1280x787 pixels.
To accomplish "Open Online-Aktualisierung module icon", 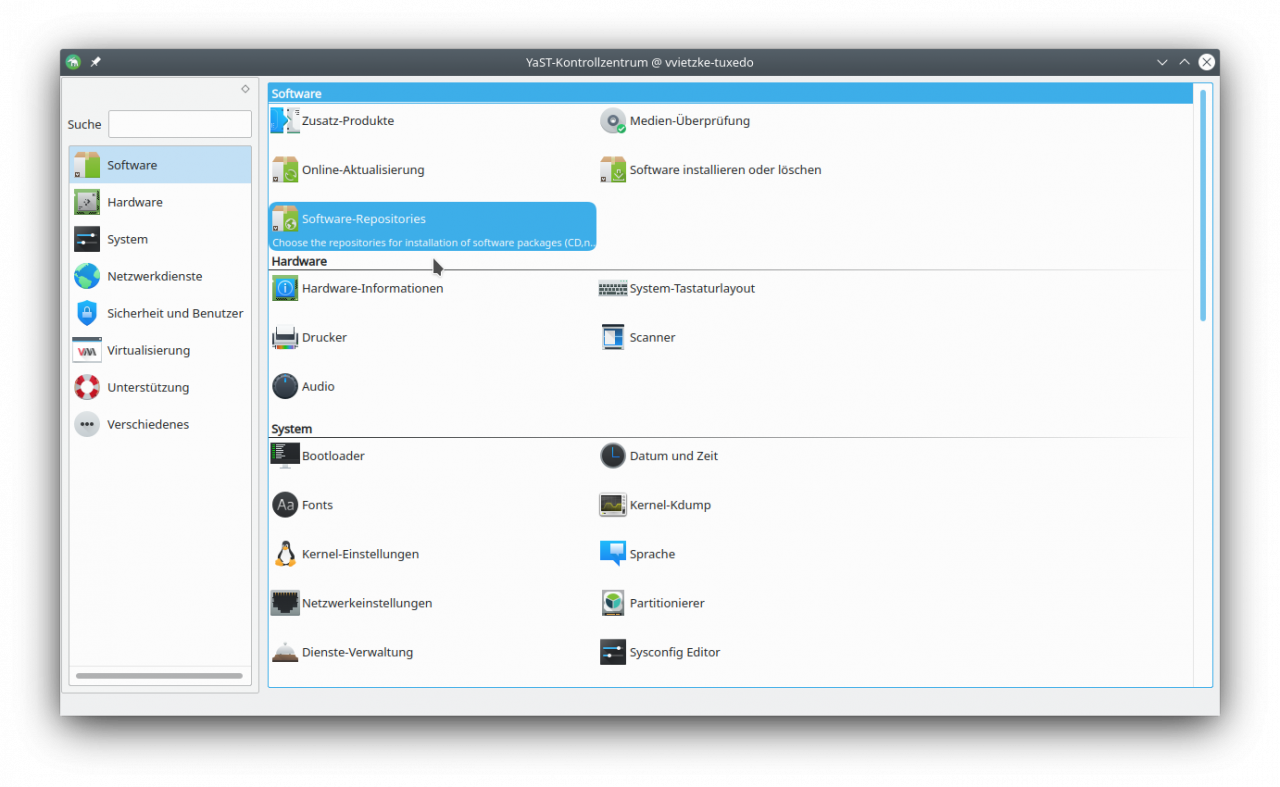I will (285, 170).
